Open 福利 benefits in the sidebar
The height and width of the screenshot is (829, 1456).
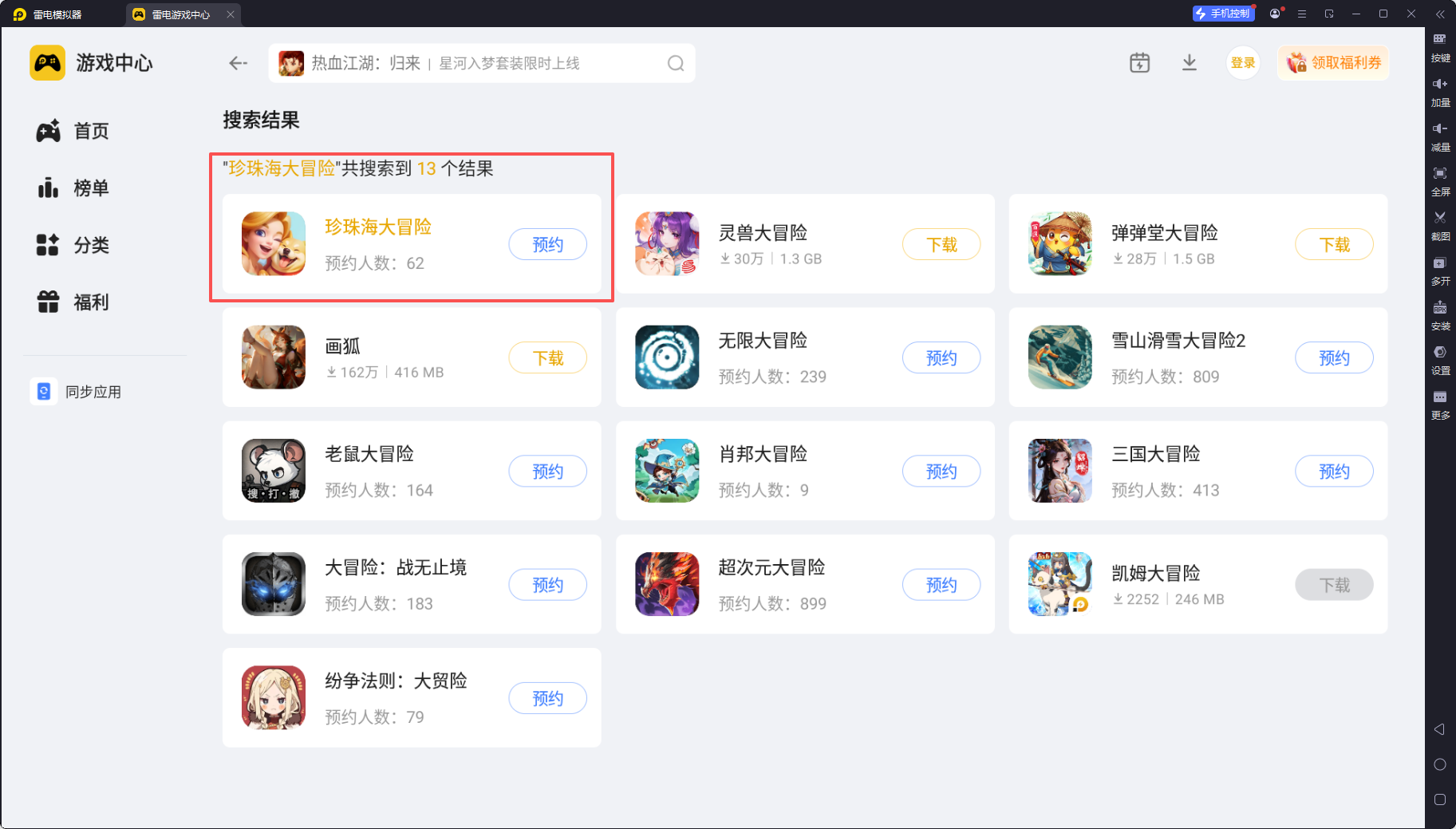point(73,302)
